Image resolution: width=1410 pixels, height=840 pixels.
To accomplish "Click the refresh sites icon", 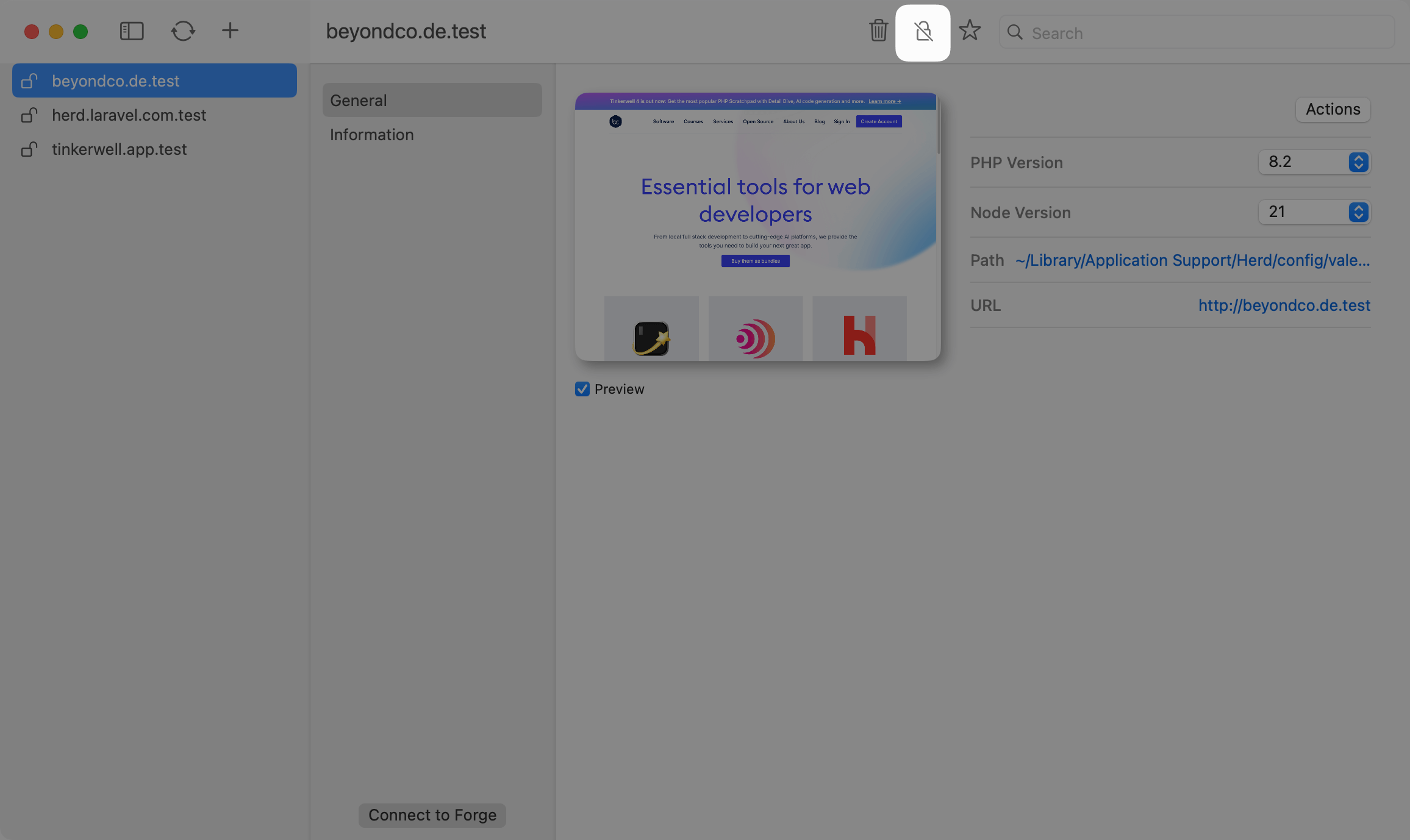I will coord(182,30).
